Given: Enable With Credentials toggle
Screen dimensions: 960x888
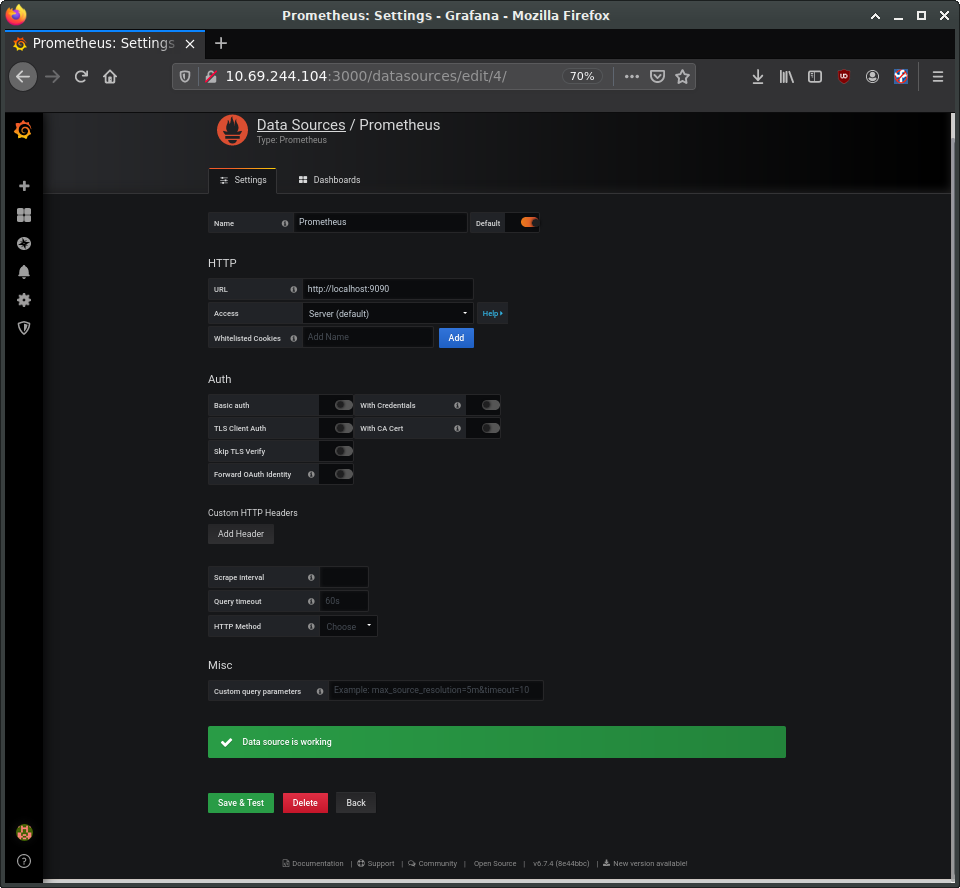Looking at the screenshot, I should click(490, 405).
